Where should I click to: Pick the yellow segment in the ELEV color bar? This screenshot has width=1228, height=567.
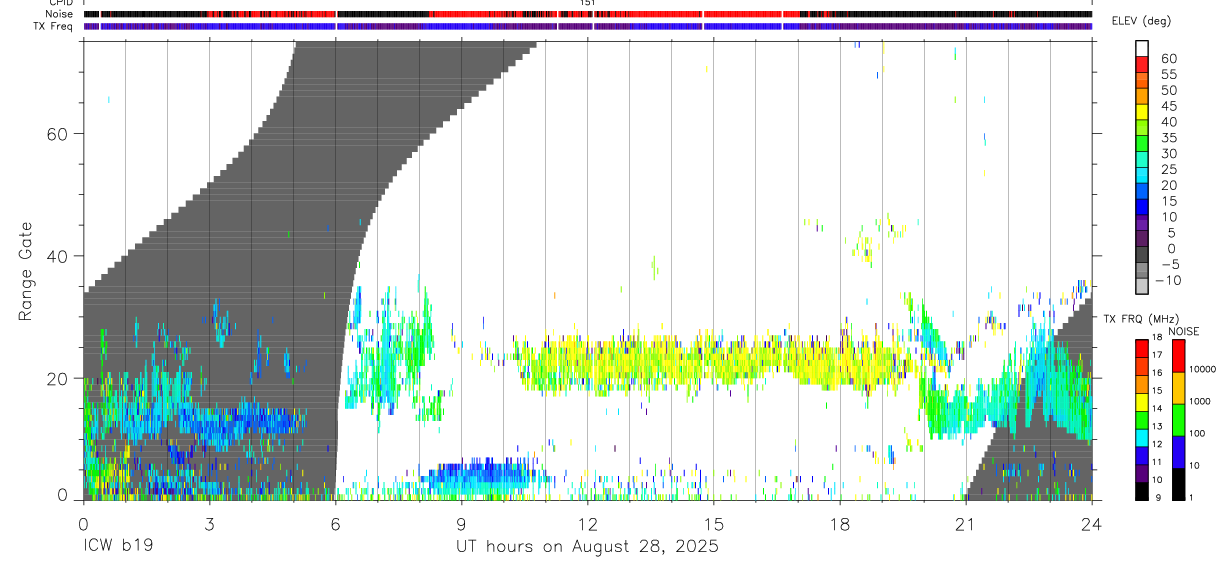point(1142,112)
